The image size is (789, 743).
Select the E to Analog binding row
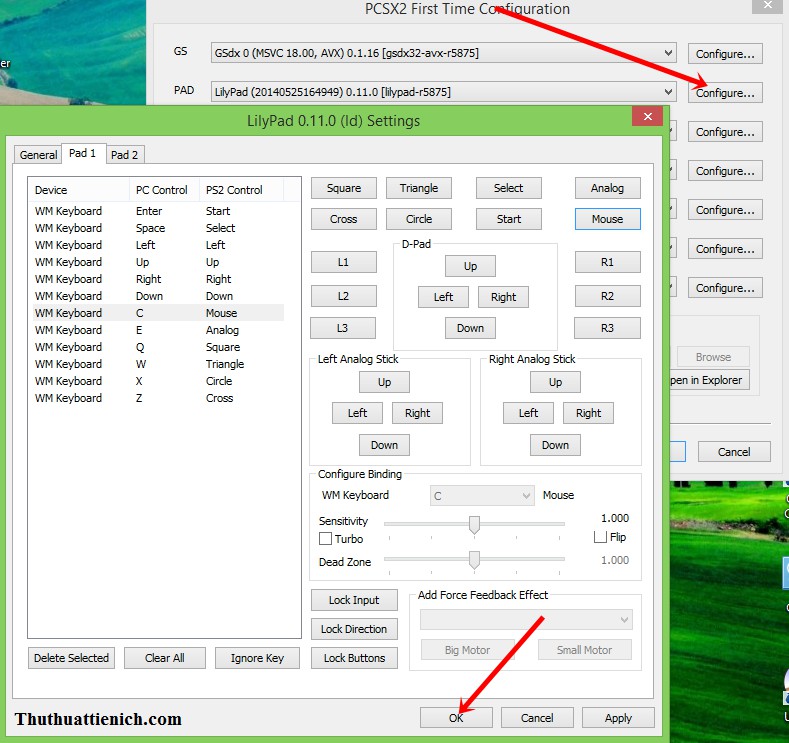158,330
